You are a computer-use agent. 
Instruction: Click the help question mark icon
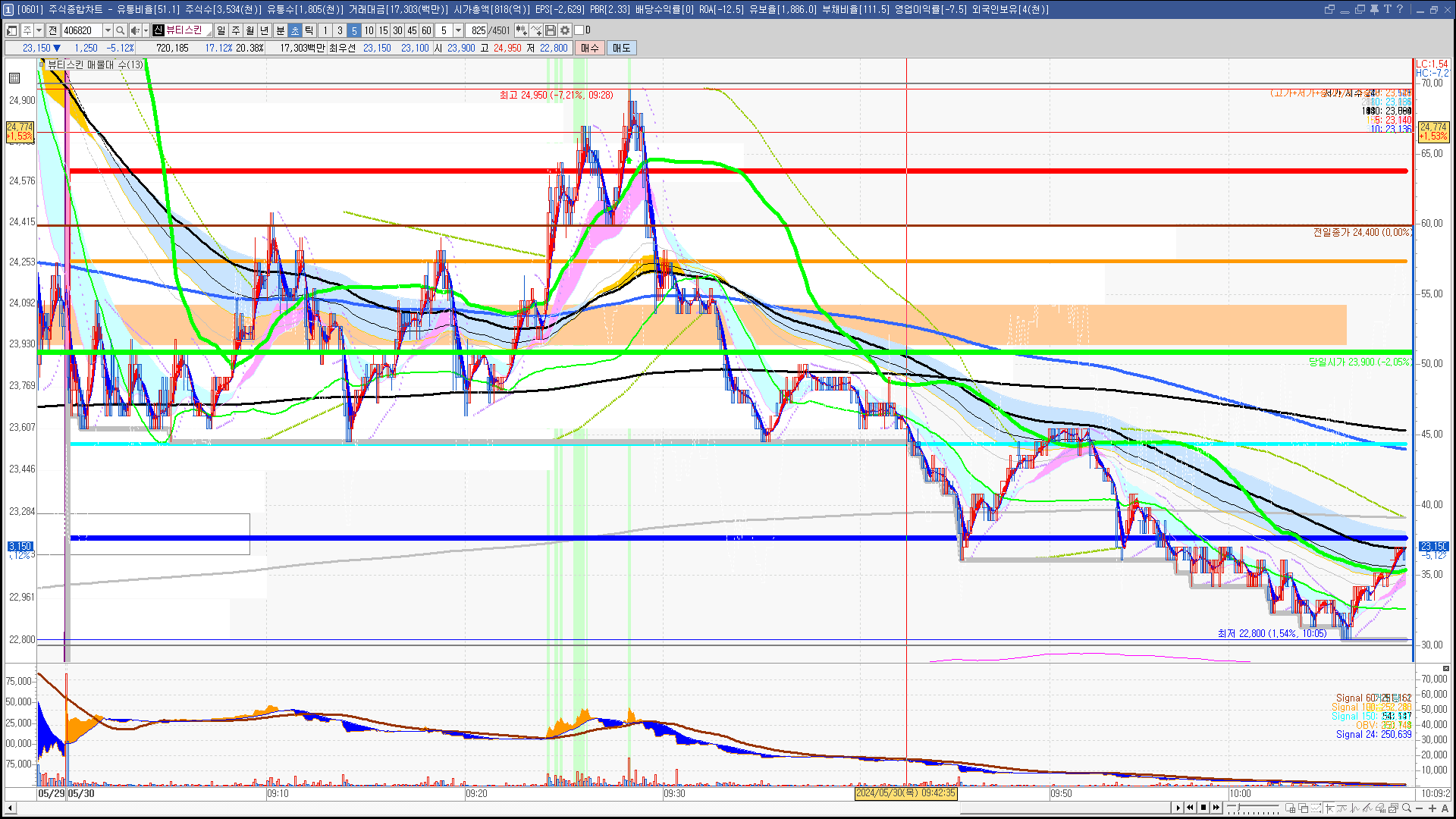pyautogui.click(x=1400, y=9)
